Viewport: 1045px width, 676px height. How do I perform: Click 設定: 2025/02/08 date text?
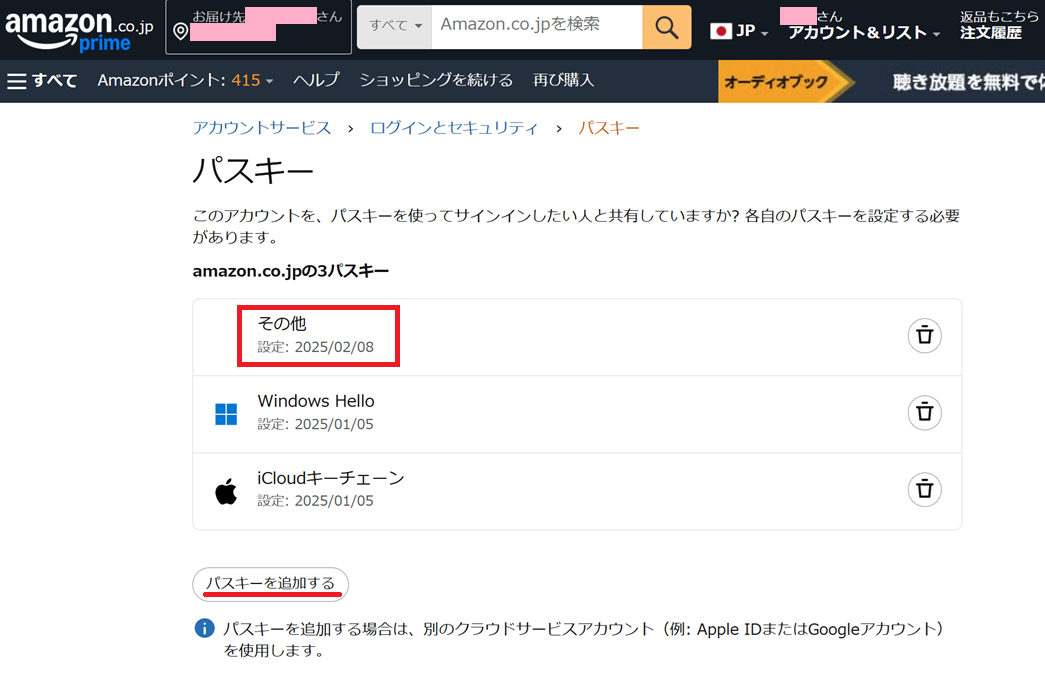point(316,347)
